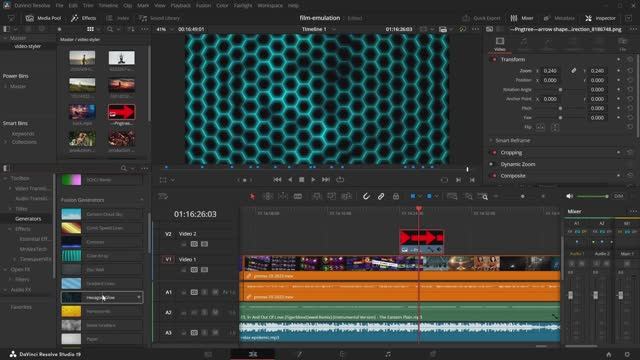Play the timeline in reverse

click(x=290, y=180)
